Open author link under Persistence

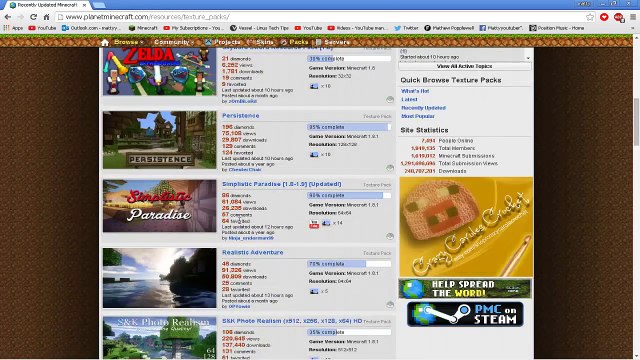[x=244, y=170]
